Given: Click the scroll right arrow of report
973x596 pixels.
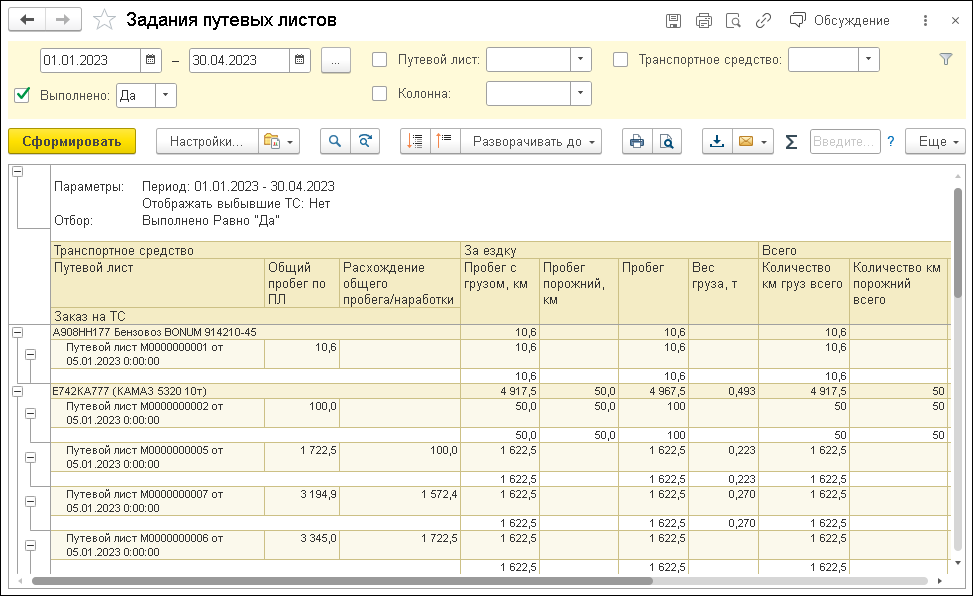Looking at the screenshot, I should pos(939,581).
